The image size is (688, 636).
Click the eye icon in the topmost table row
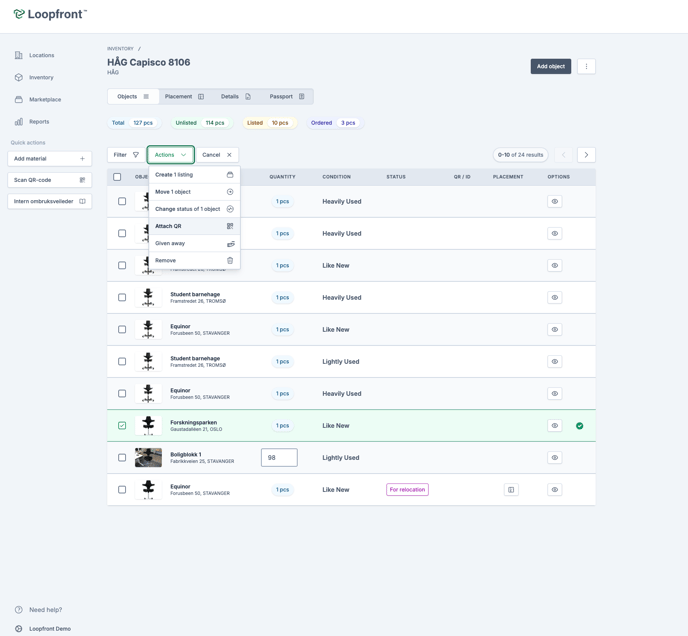(x=555, y=201)
